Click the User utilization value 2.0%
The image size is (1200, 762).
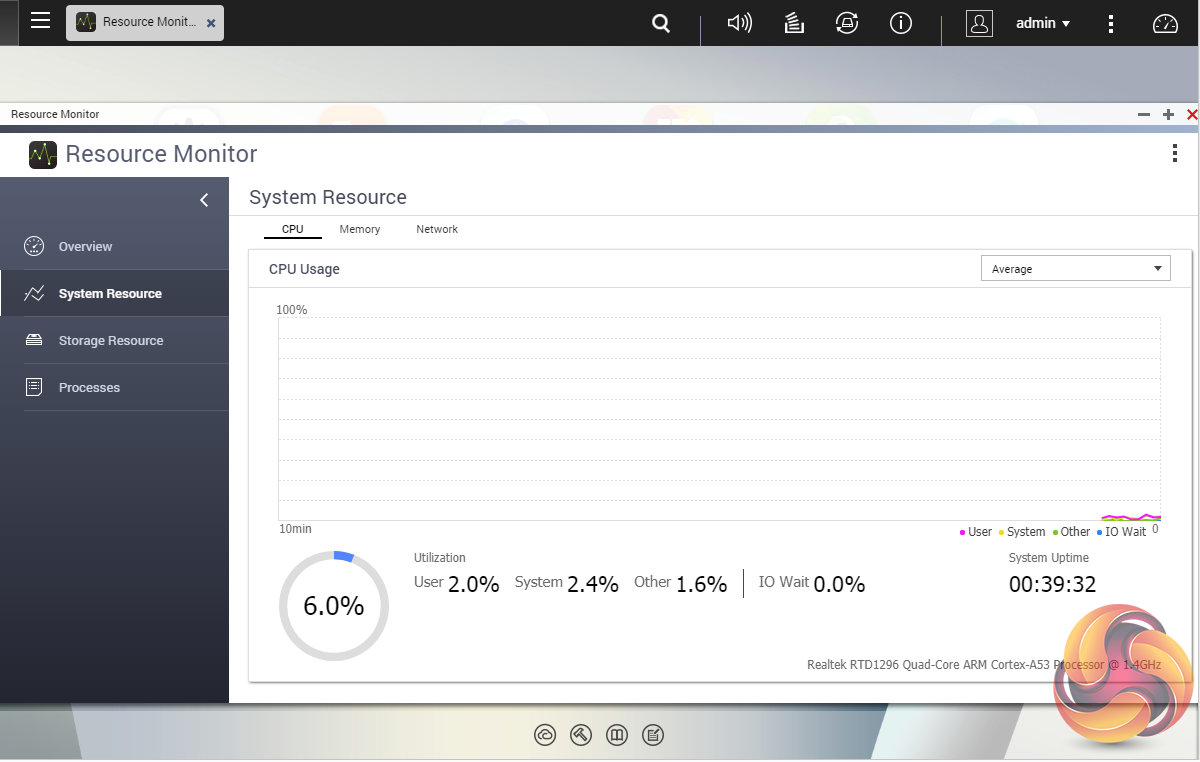tap(474, 585)
